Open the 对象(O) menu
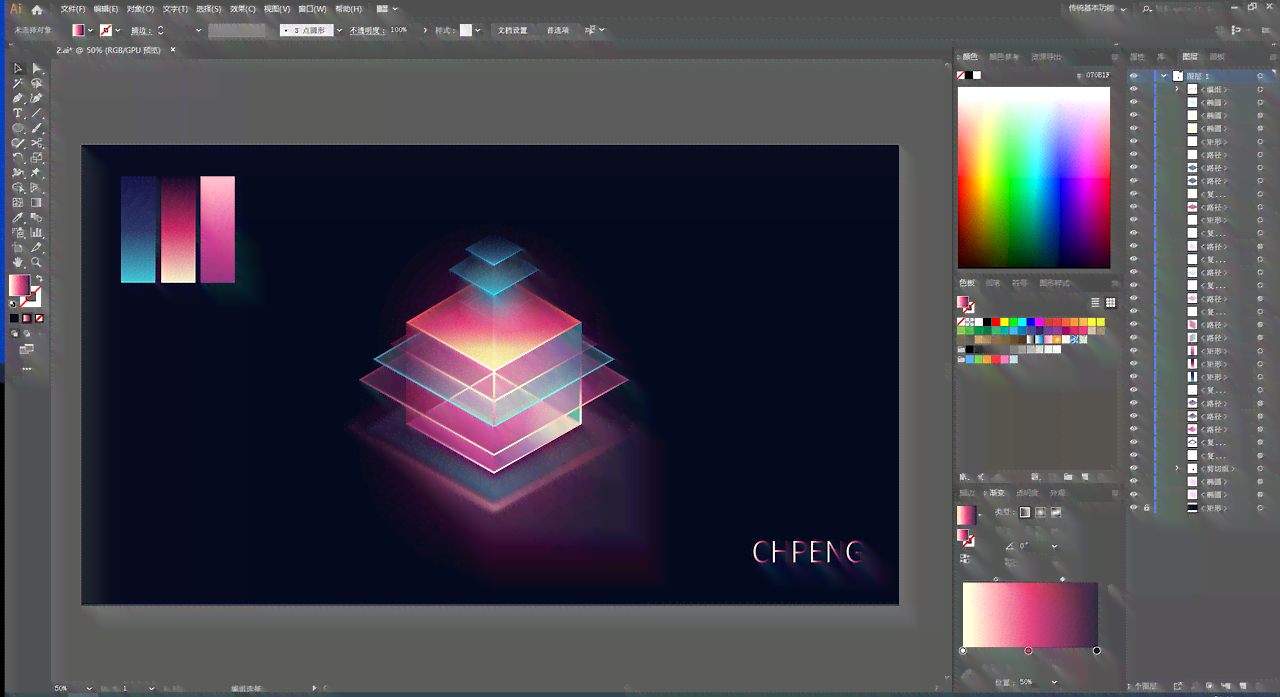 (x=140, y=9)
